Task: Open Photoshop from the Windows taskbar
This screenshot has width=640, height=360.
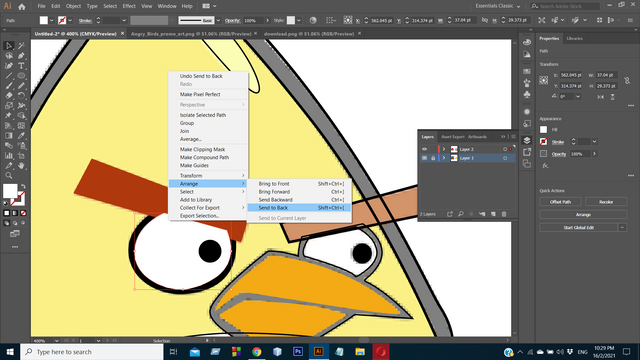Action: (x=298, y=352)
